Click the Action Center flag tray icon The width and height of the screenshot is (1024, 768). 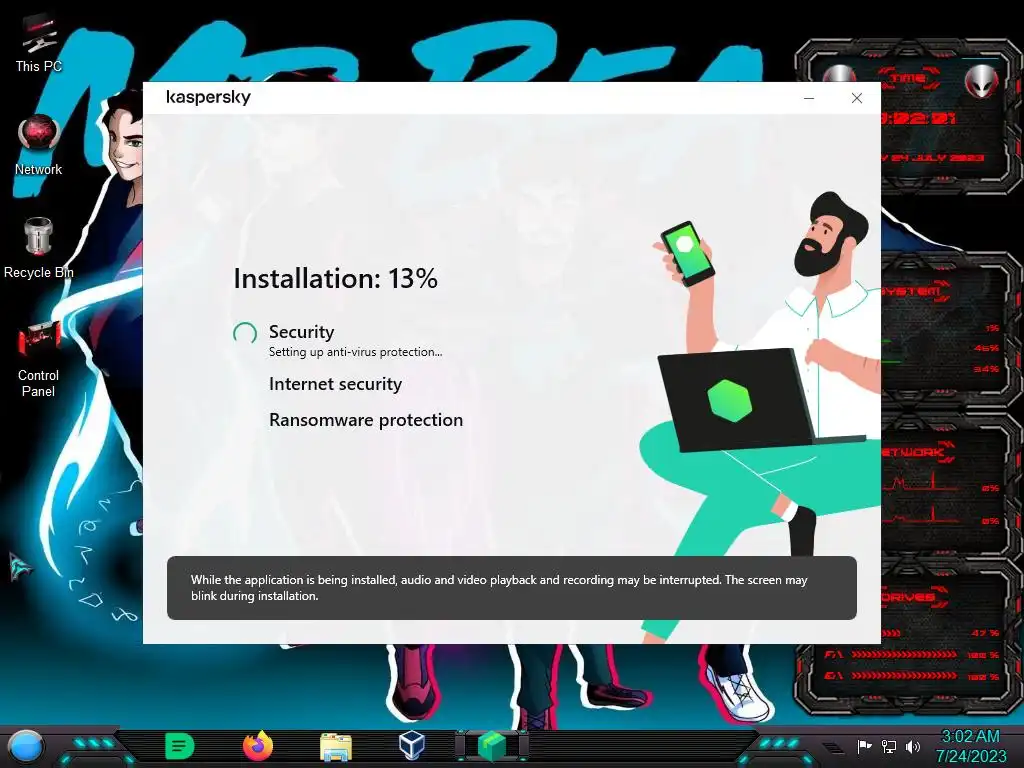(864, 746)
